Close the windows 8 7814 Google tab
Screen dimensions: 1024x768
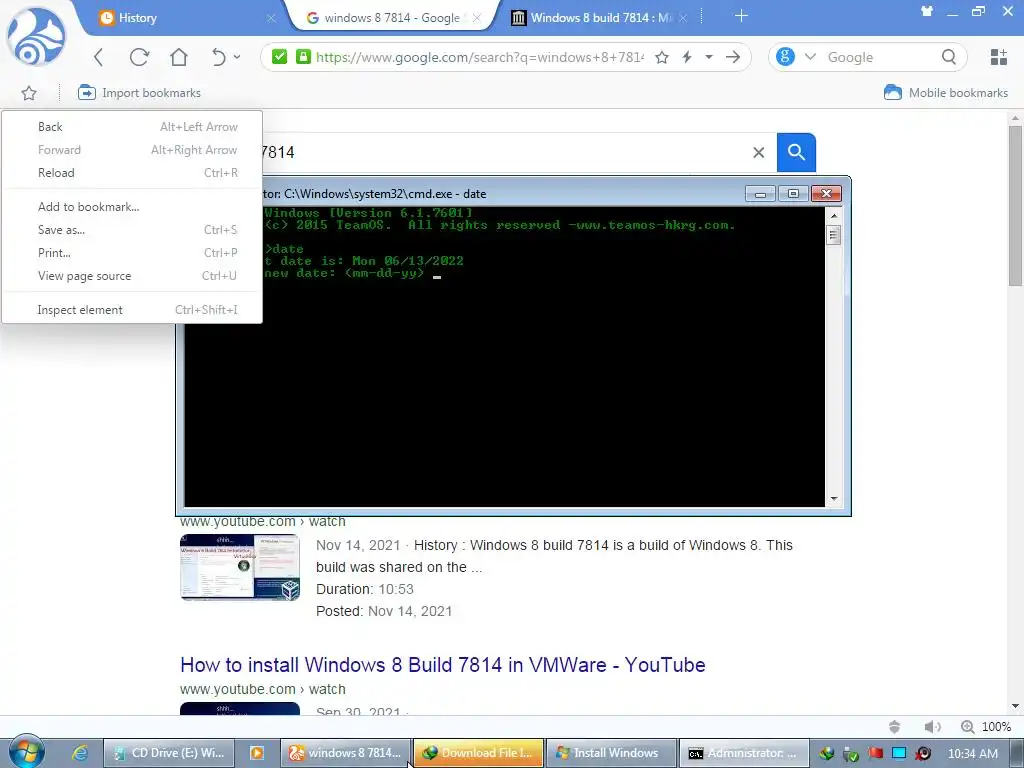pos(477,18)
